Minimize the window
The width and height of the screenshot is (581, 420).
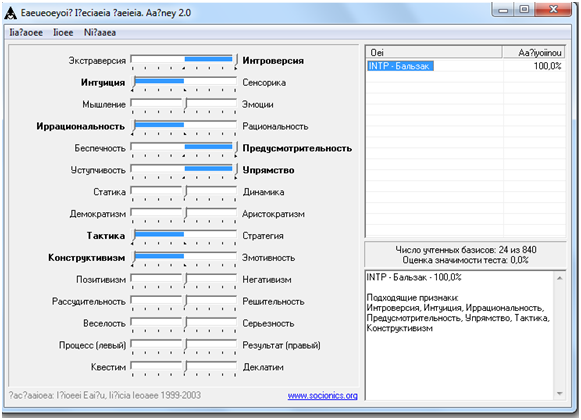(503, 10)
